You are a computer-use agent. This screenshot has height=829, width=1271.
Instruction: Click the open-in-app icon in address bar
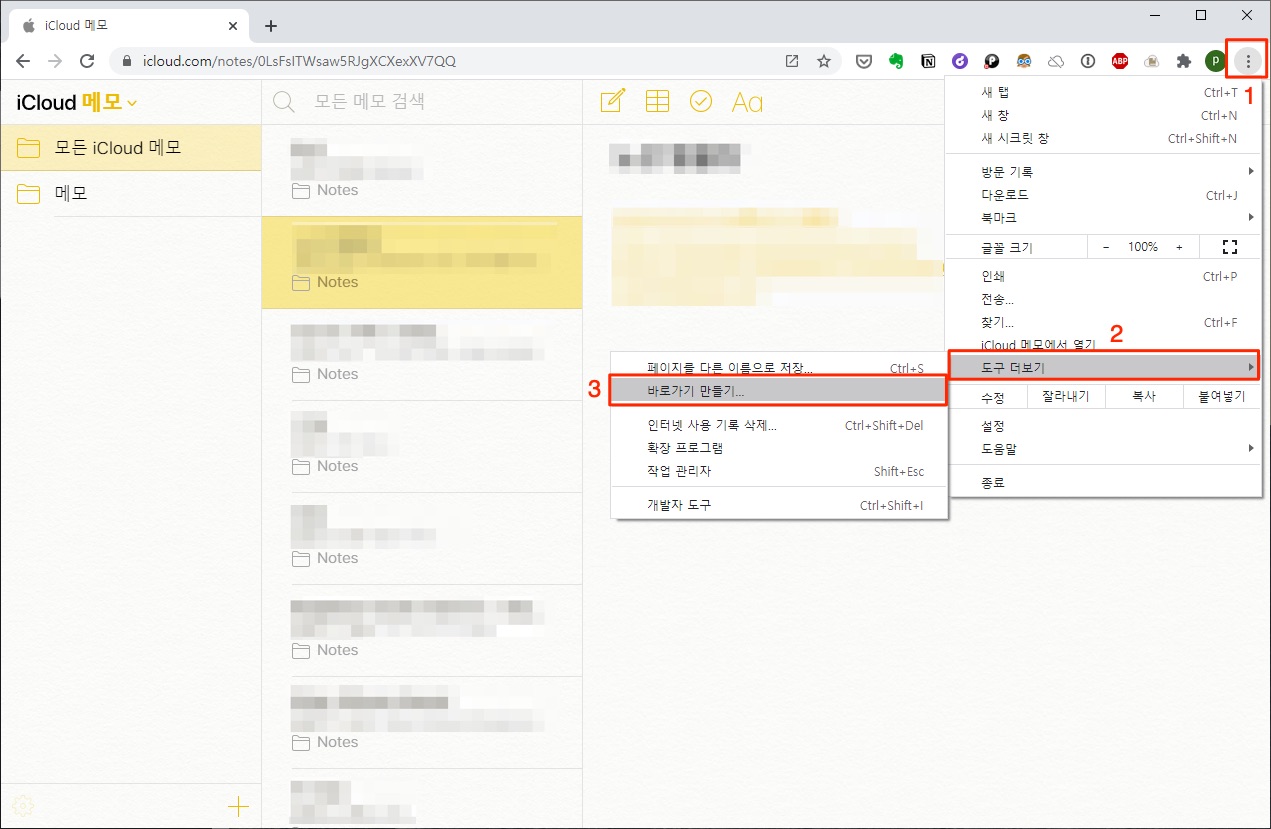tap(792, 61)
